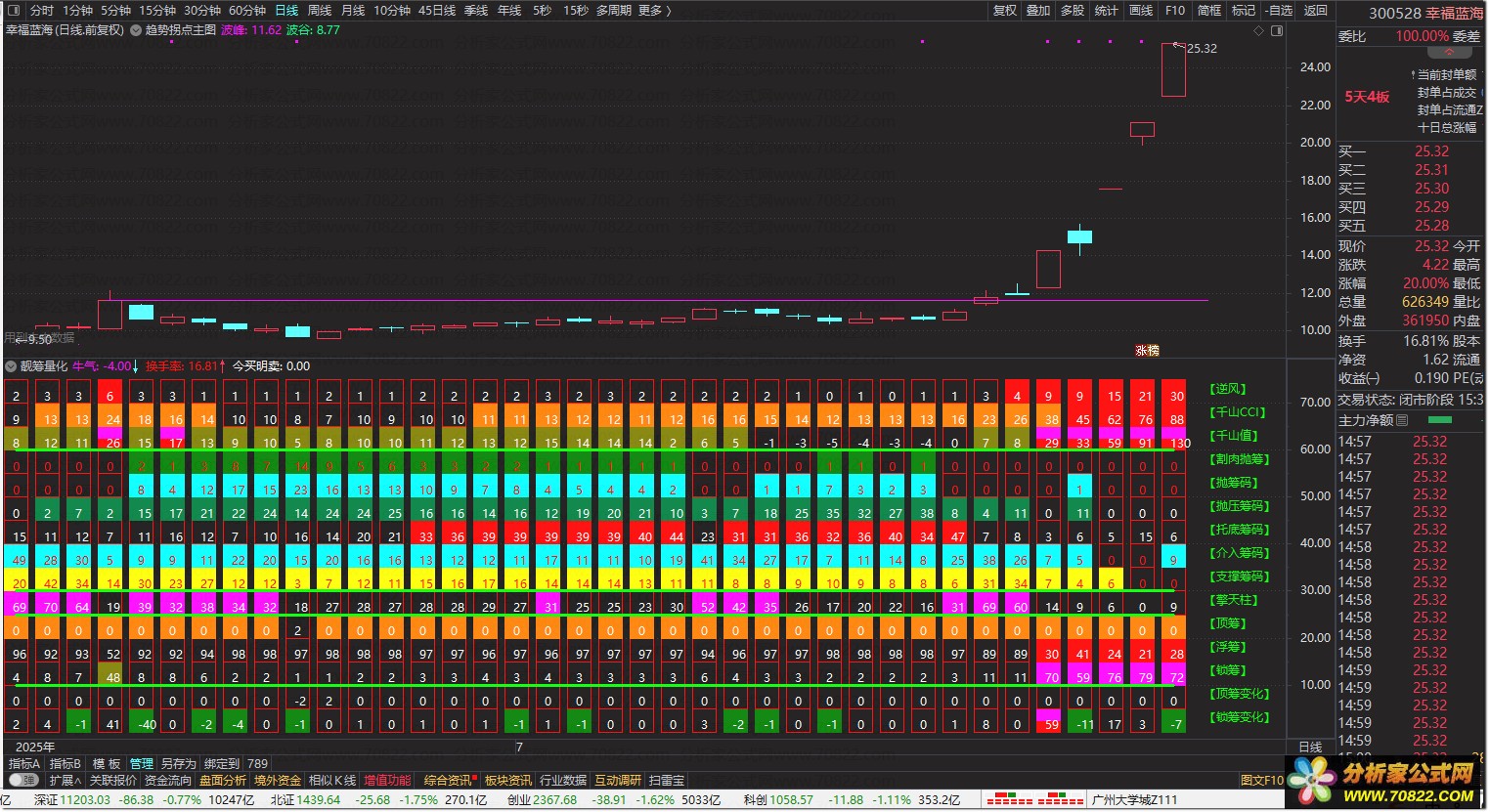Open 盘面分析 tab
The width and height of the screenshot is (1490, 812).
point(223,781)
